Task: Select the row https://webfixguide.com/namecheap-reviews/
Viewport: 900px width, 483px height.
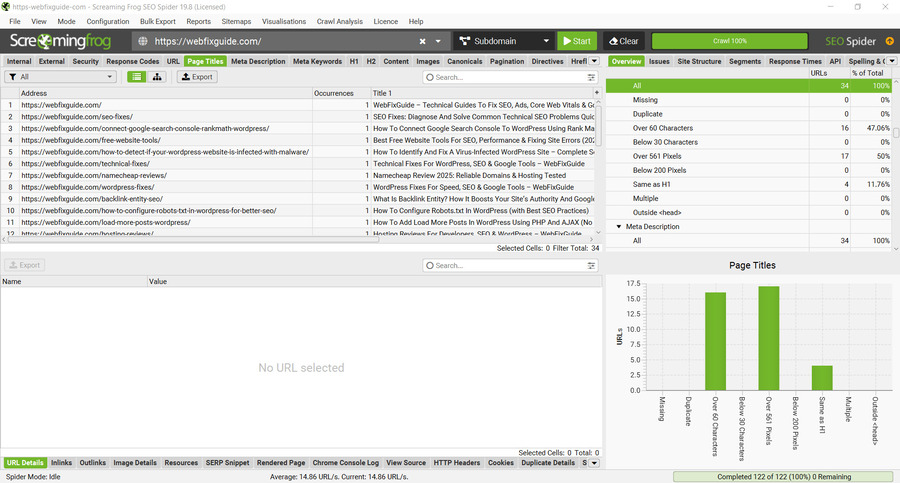Action: tap(298, 175)
